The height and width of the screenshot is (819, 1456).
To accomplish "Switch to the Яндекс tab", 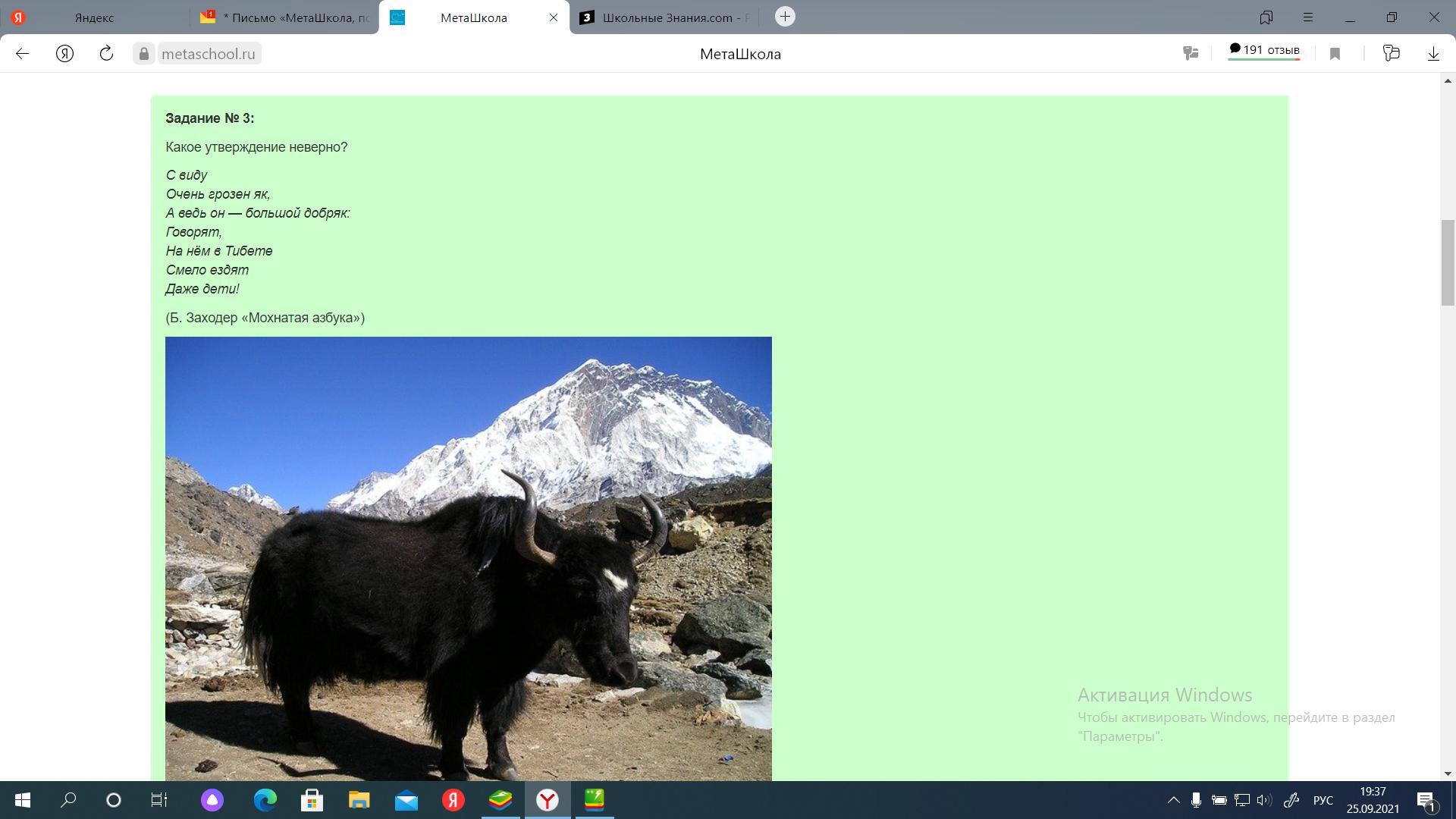I will pos(94,17).
